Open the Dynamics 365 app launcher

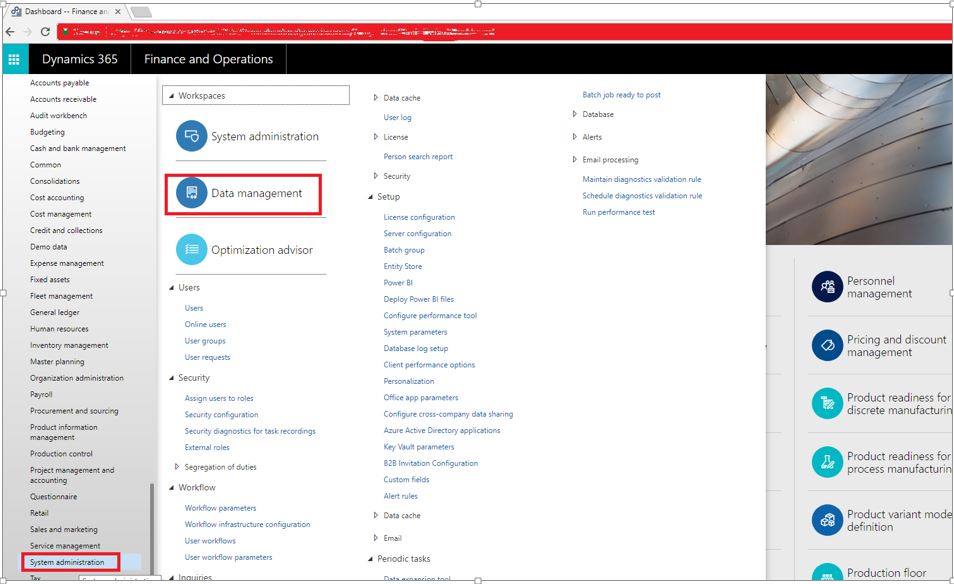tap(14, 59)
